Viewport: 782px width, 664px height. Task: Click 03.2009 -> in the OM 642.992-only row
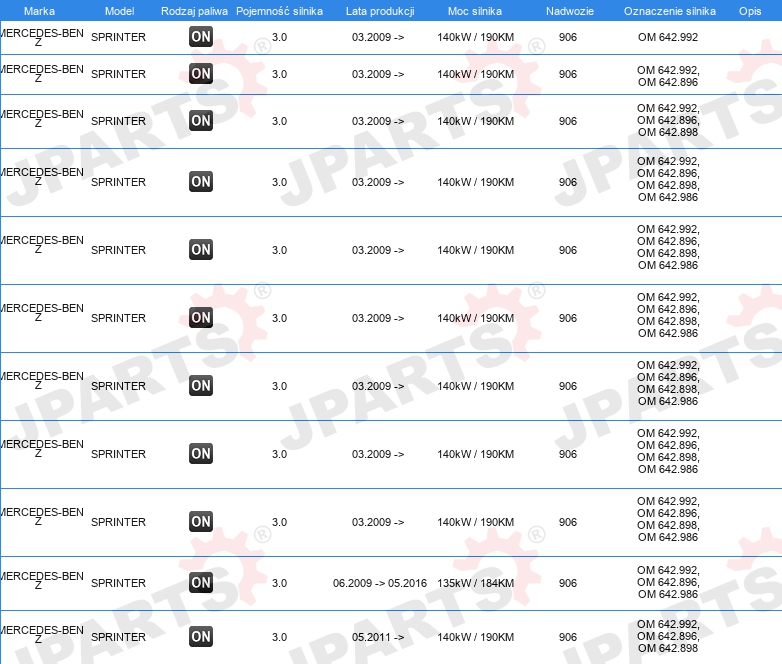(378, 37)
